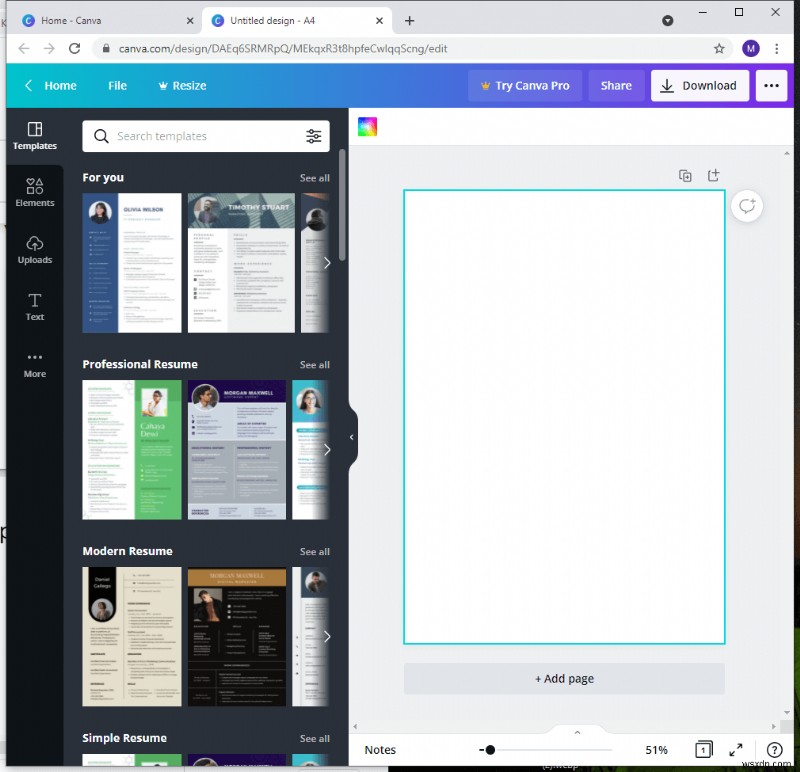The height and width of the screenshot is (772, 800).
Task: Switch to the Home - Canva tab
Action: point(106,20)
